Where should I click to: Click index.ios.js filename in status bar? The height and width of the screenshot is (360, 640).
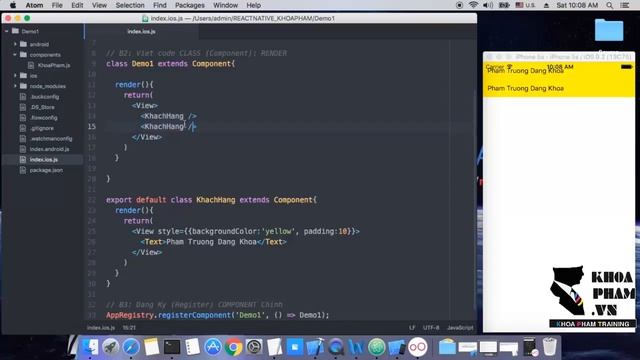point(101,327)
